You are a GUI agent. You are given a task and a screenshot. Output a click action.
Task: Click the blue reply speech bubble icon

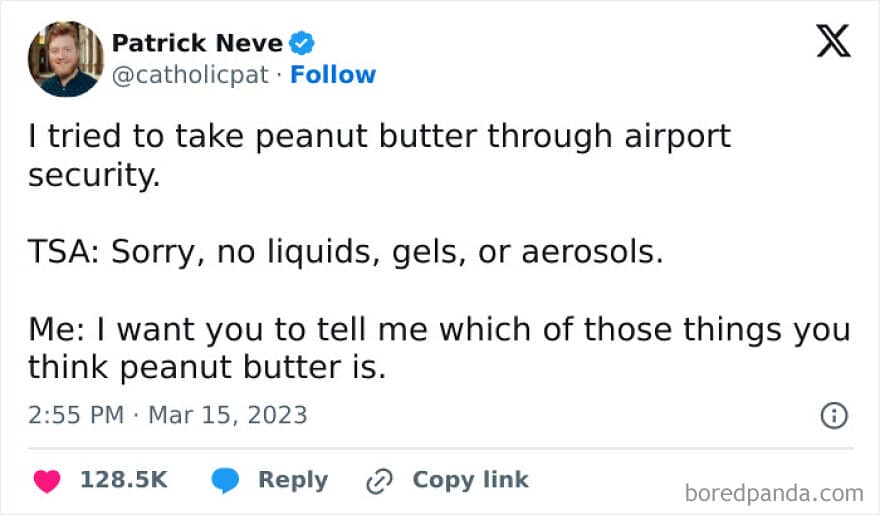[x=225, y=481]
